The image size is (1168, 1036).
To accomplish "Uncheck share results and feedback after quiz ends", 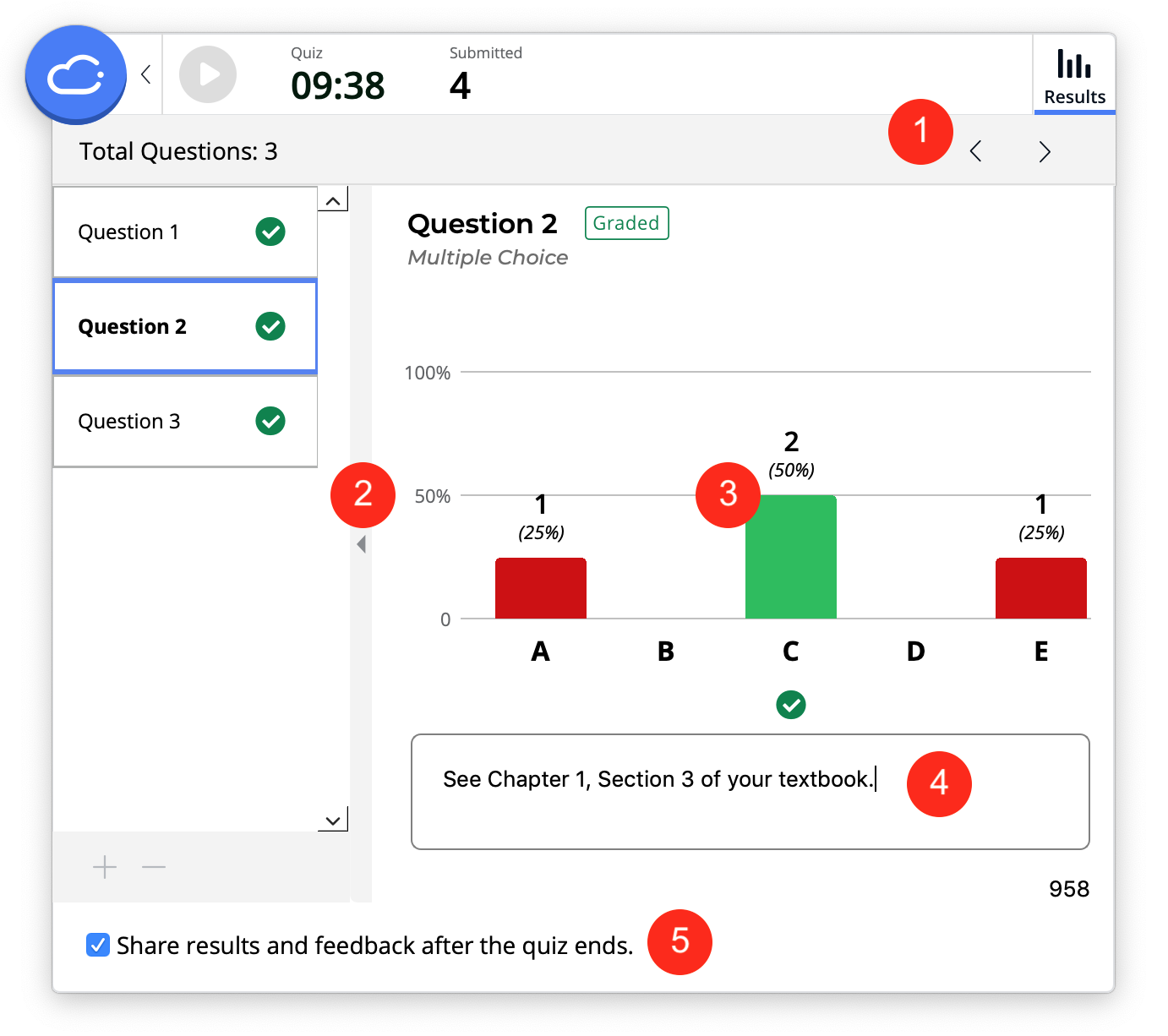I will pyautogui.click(x=97, y=945).
